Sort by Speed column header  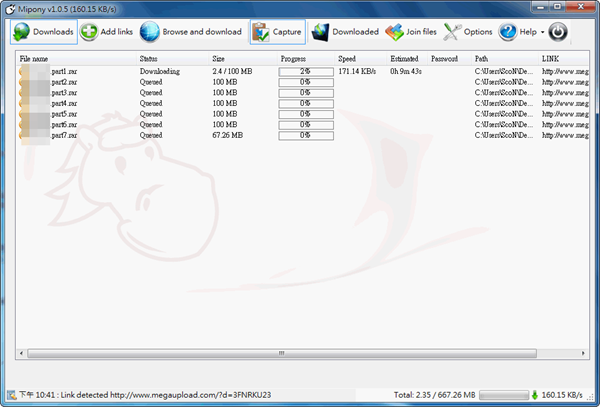pos(361,59)
